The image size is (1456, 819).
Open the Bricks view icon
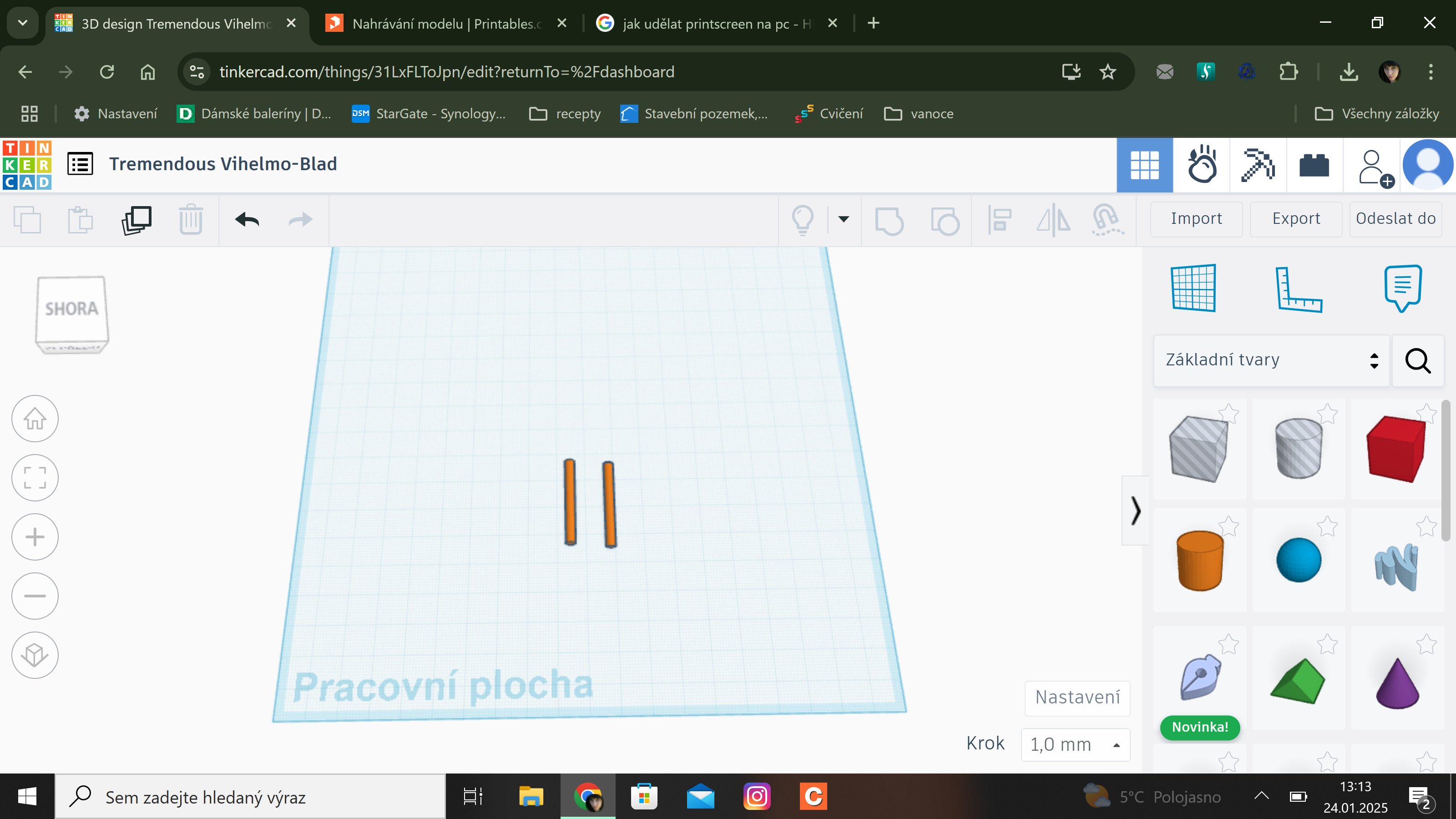click(x=1314, y=166)
